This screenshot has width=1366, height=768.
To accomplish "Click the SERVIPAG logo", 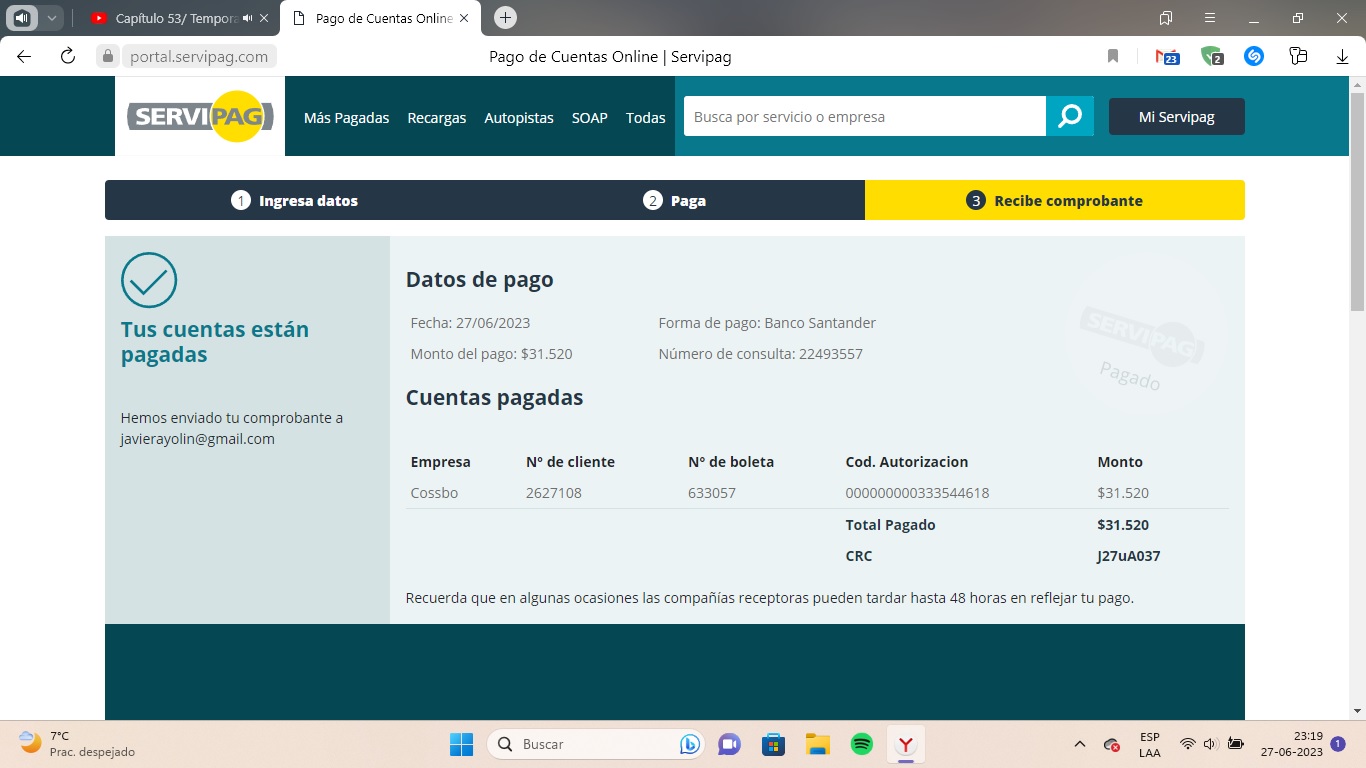I will [x=199, y=117].
